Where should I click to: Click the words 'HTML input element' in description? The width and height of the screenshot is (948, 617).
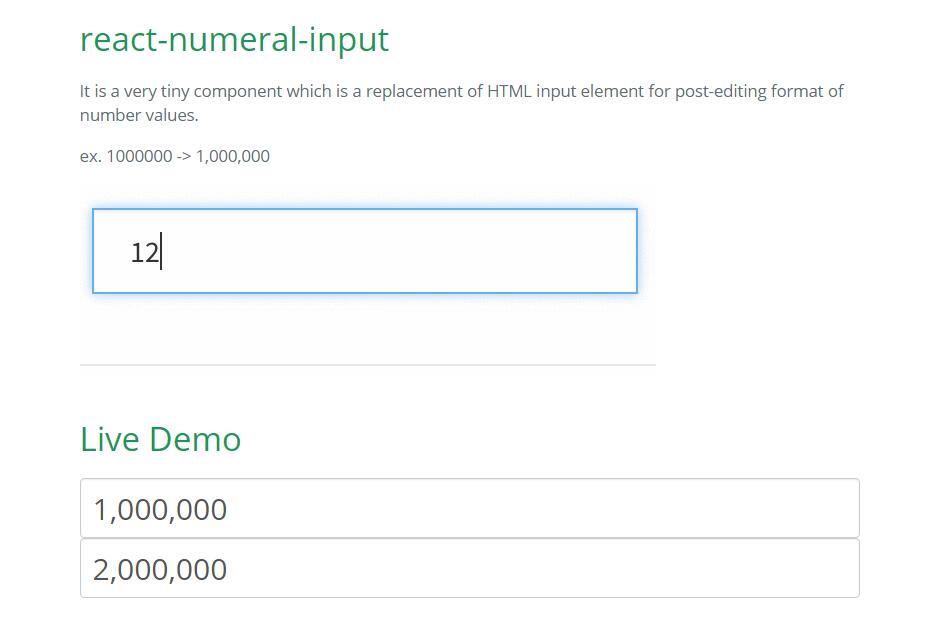563,92
